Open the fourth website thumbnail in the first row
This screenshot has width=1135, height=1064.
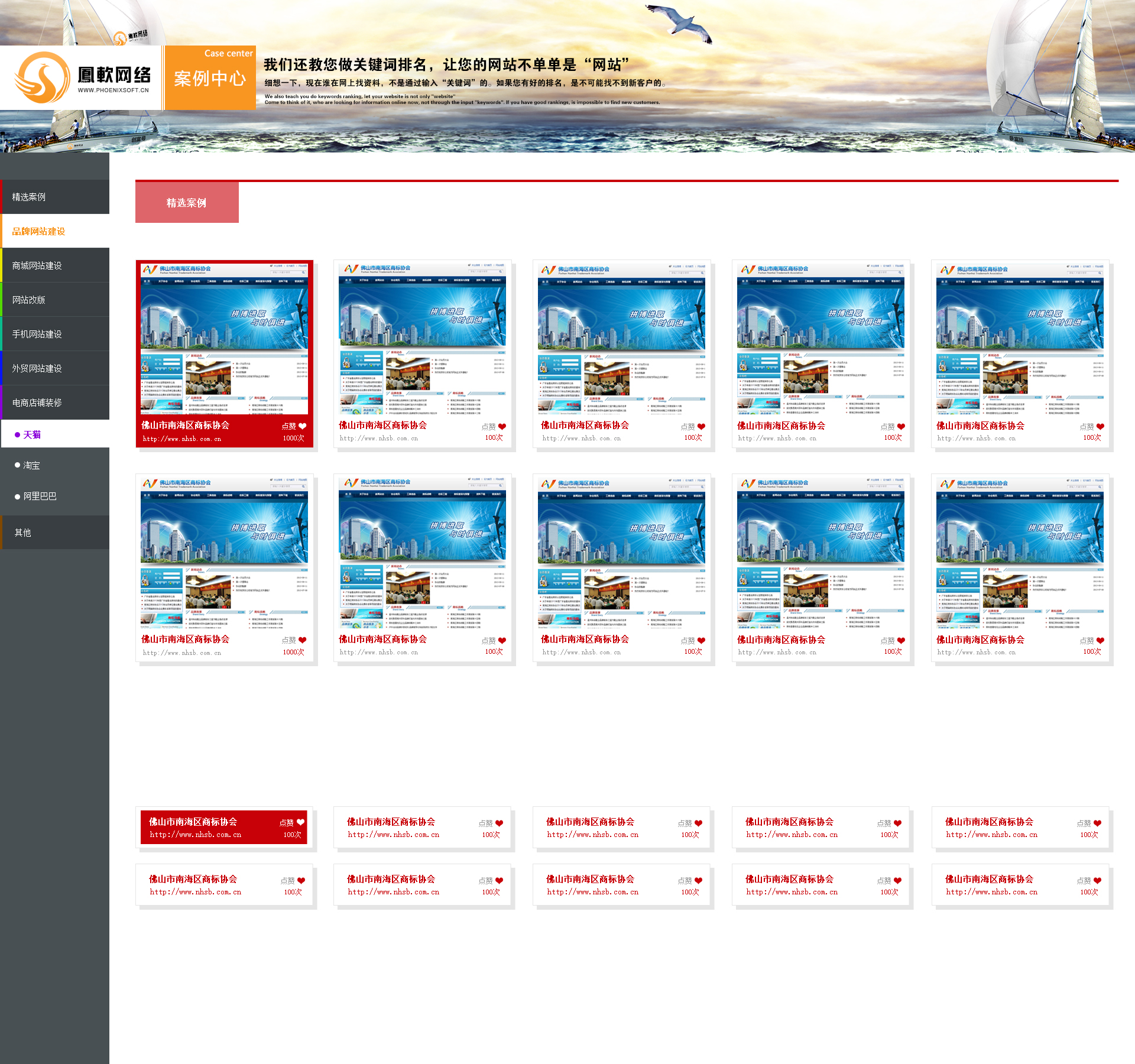pyautogui.click(x=820, y=339)
